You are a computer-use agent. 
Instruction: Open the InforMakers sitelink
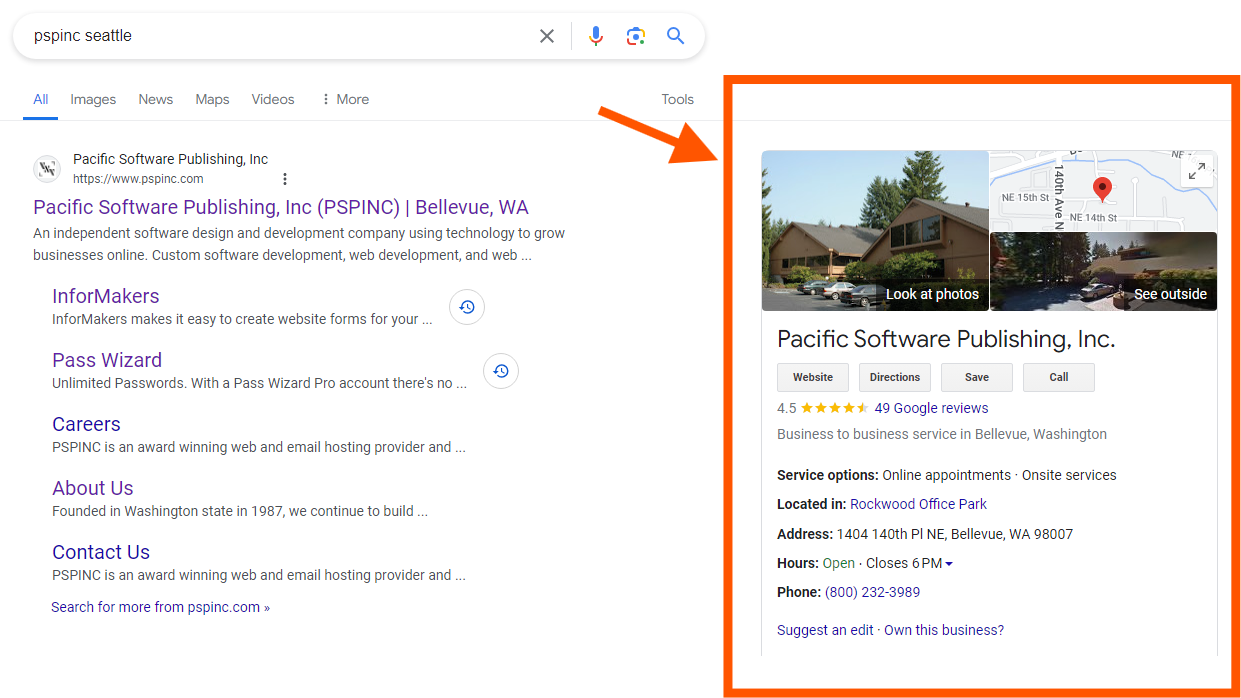pos(106,296)
